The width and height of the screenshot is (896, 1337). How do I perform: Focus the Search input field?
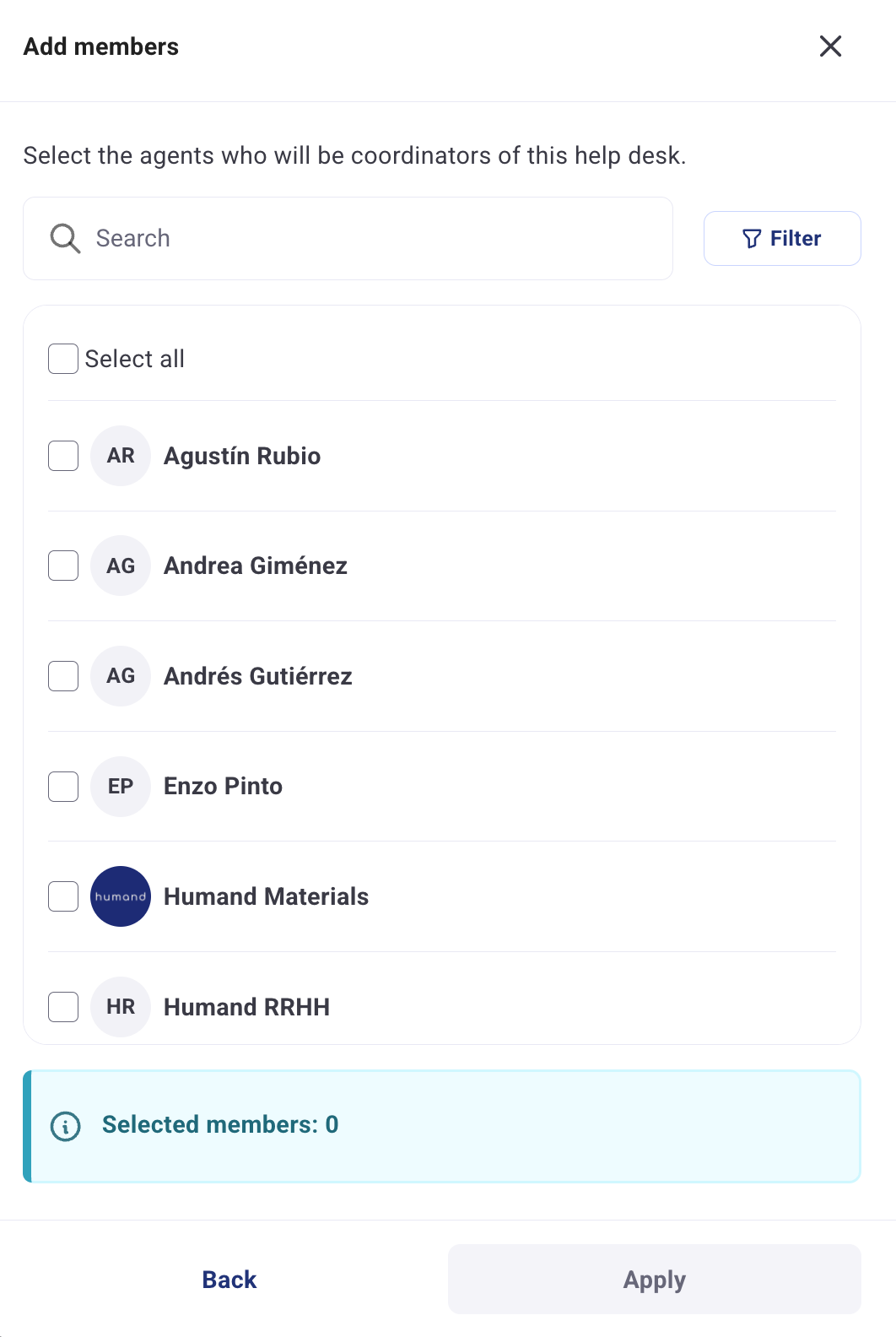pyautogui.click(x=371, y=239)
